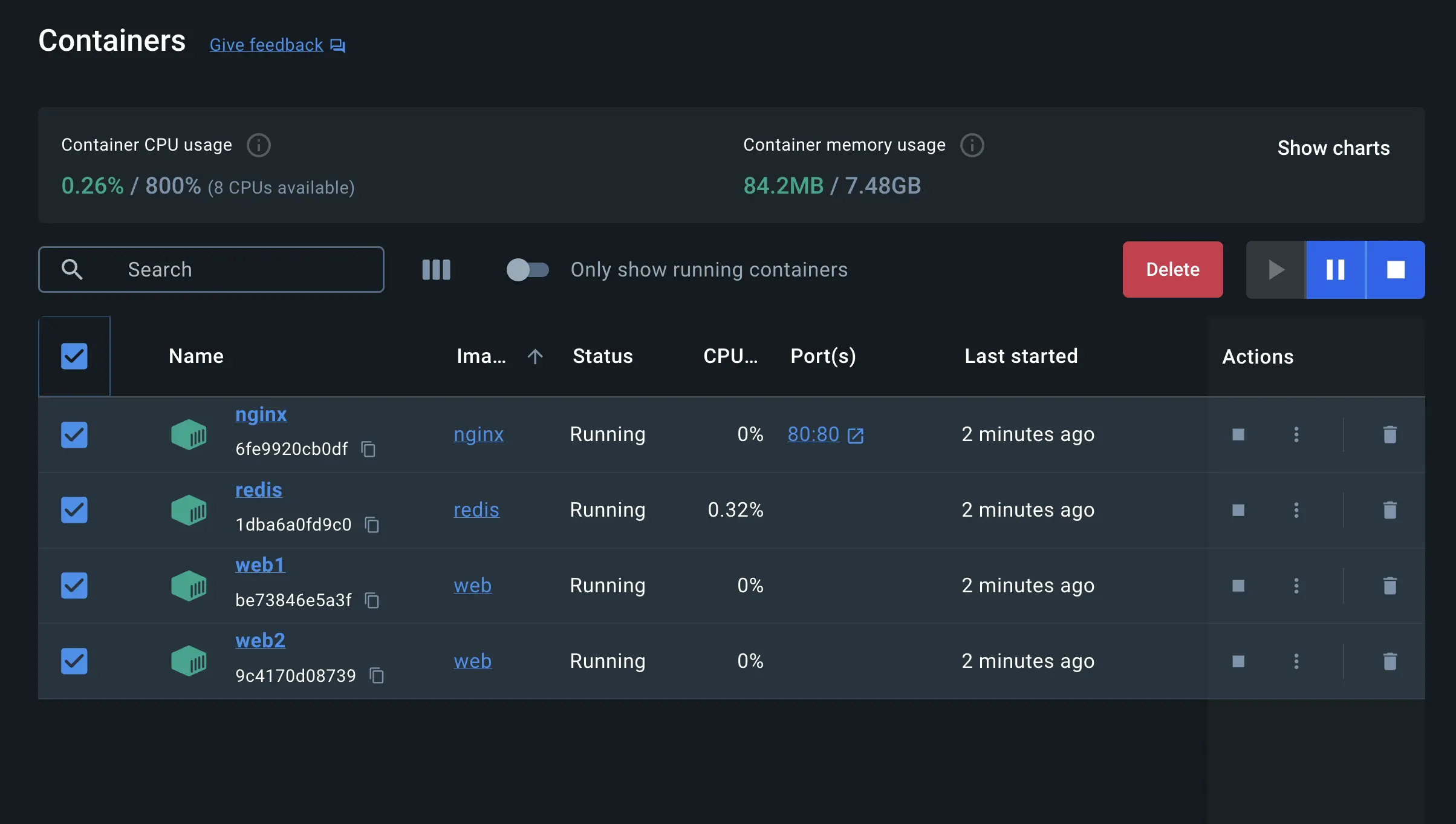Image resolution: width=1456 pixels, height=824 pixels.
Task: Click the Delete button
Action: [x=1172, y=268]
